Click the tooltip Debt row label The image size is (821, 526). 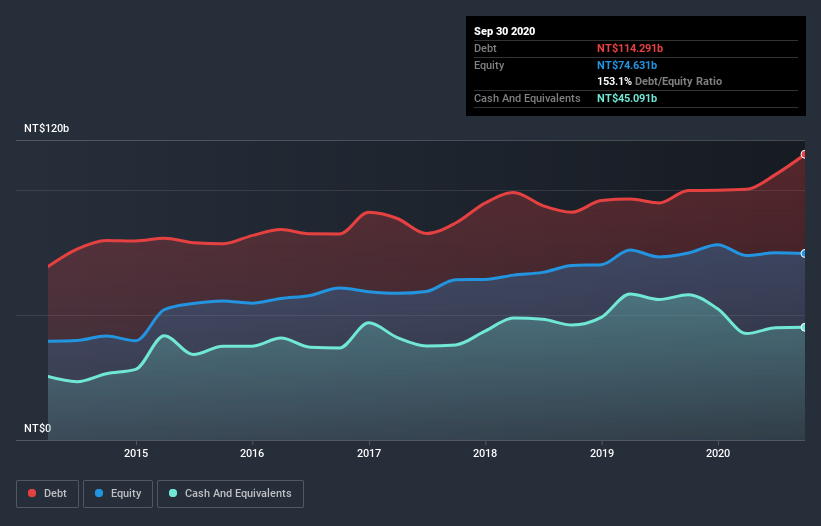click(x=485, y=48)
